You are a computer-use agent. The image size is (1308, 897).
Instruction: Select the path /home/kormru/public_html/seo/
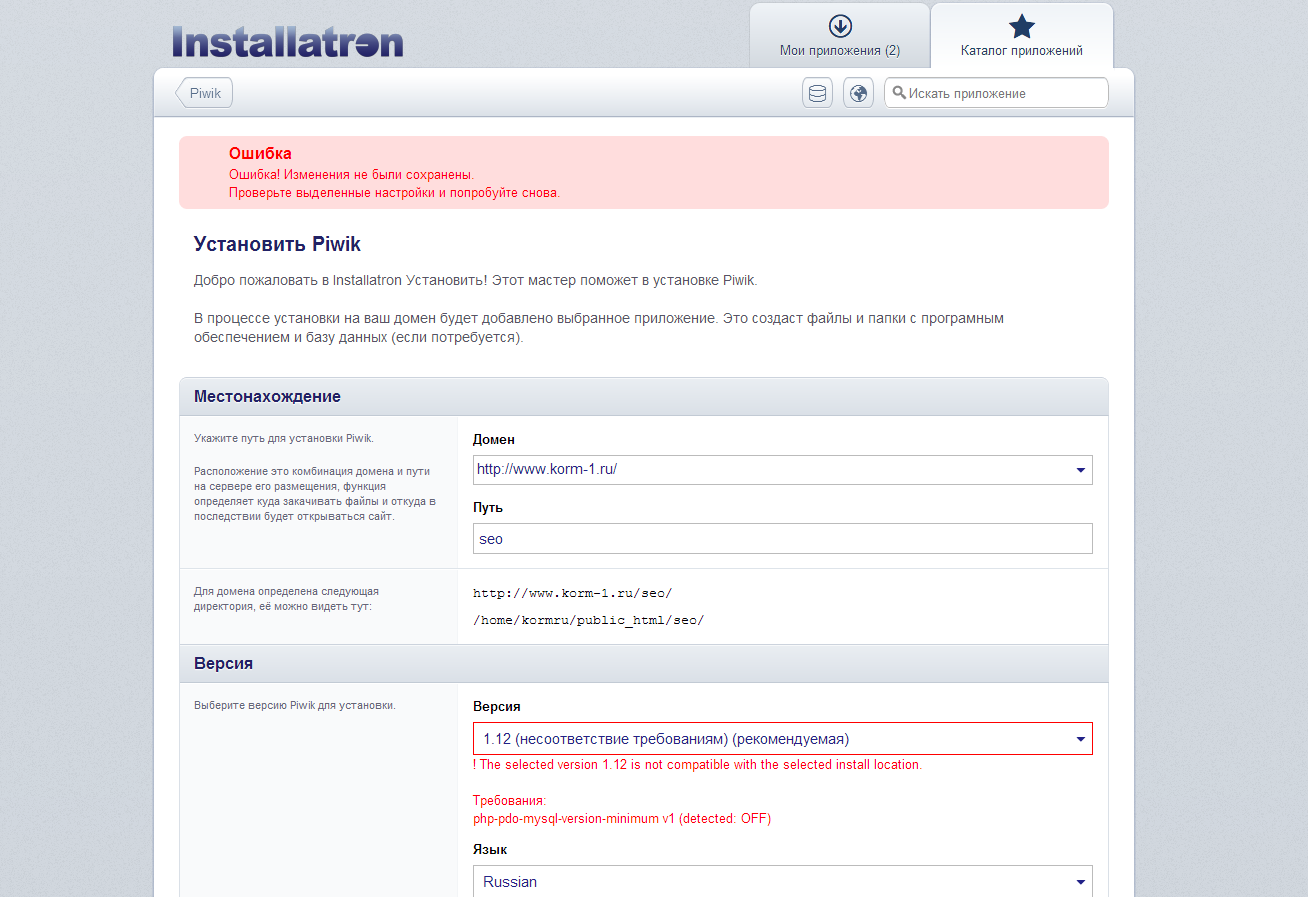(589, 620)
